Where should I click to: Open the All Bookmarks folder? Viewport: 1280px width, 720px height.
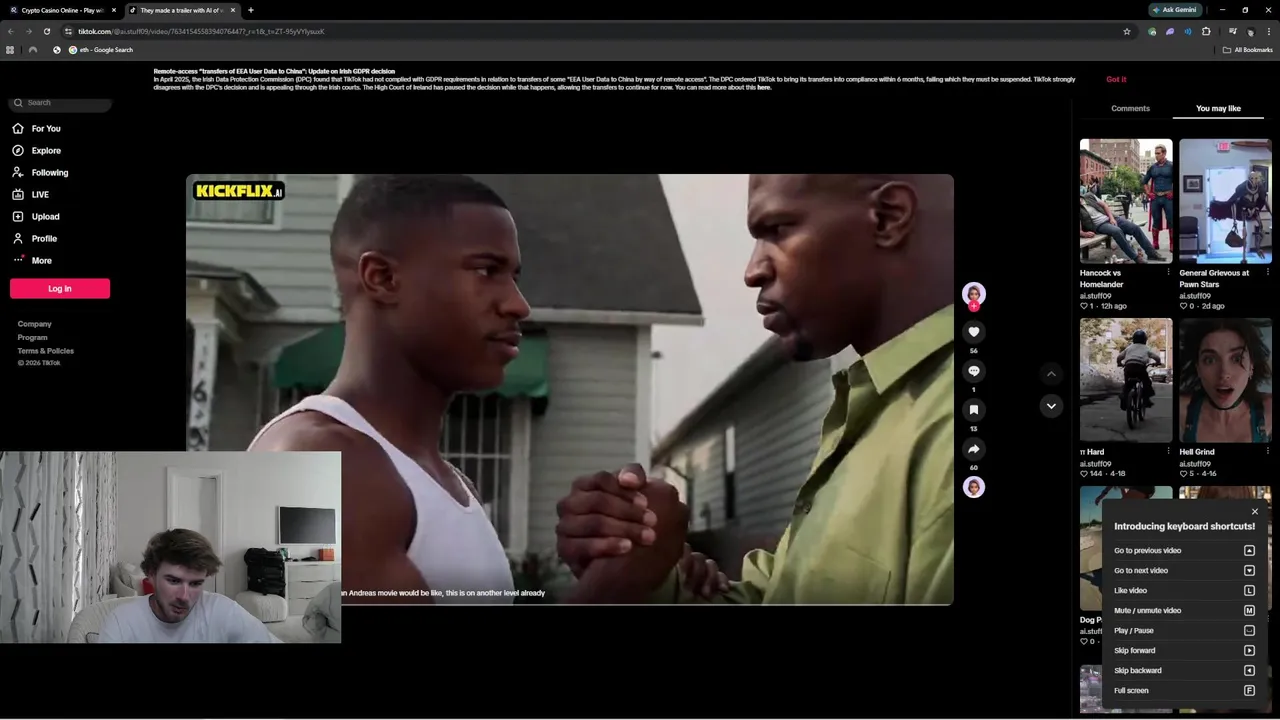(x=1248, y=50)
